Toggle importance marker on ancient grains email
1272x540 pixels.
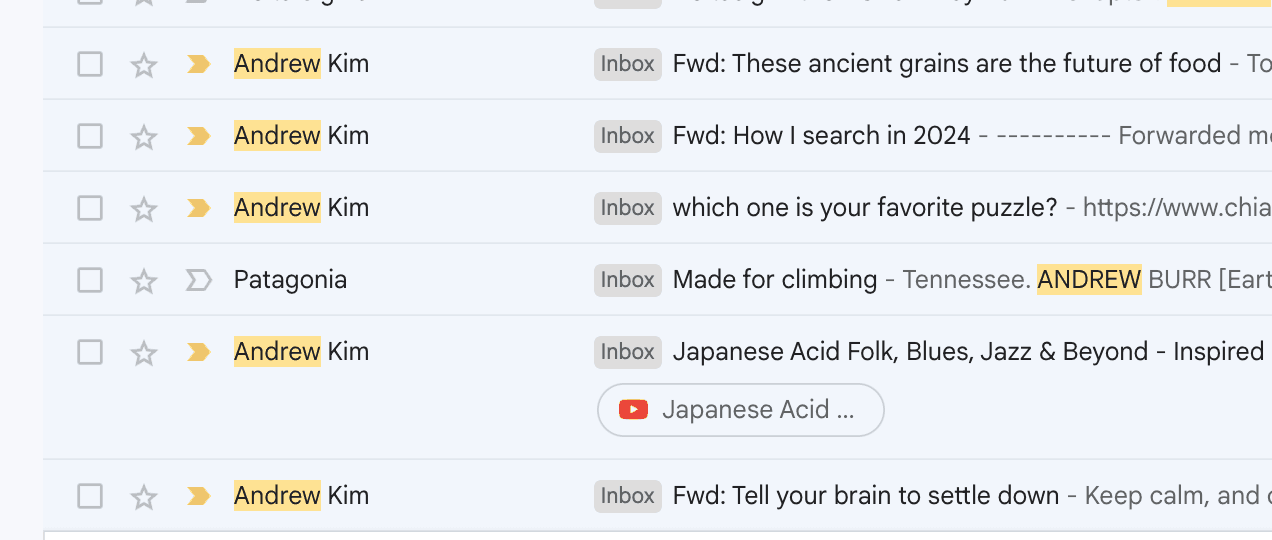tap(199, 64)
